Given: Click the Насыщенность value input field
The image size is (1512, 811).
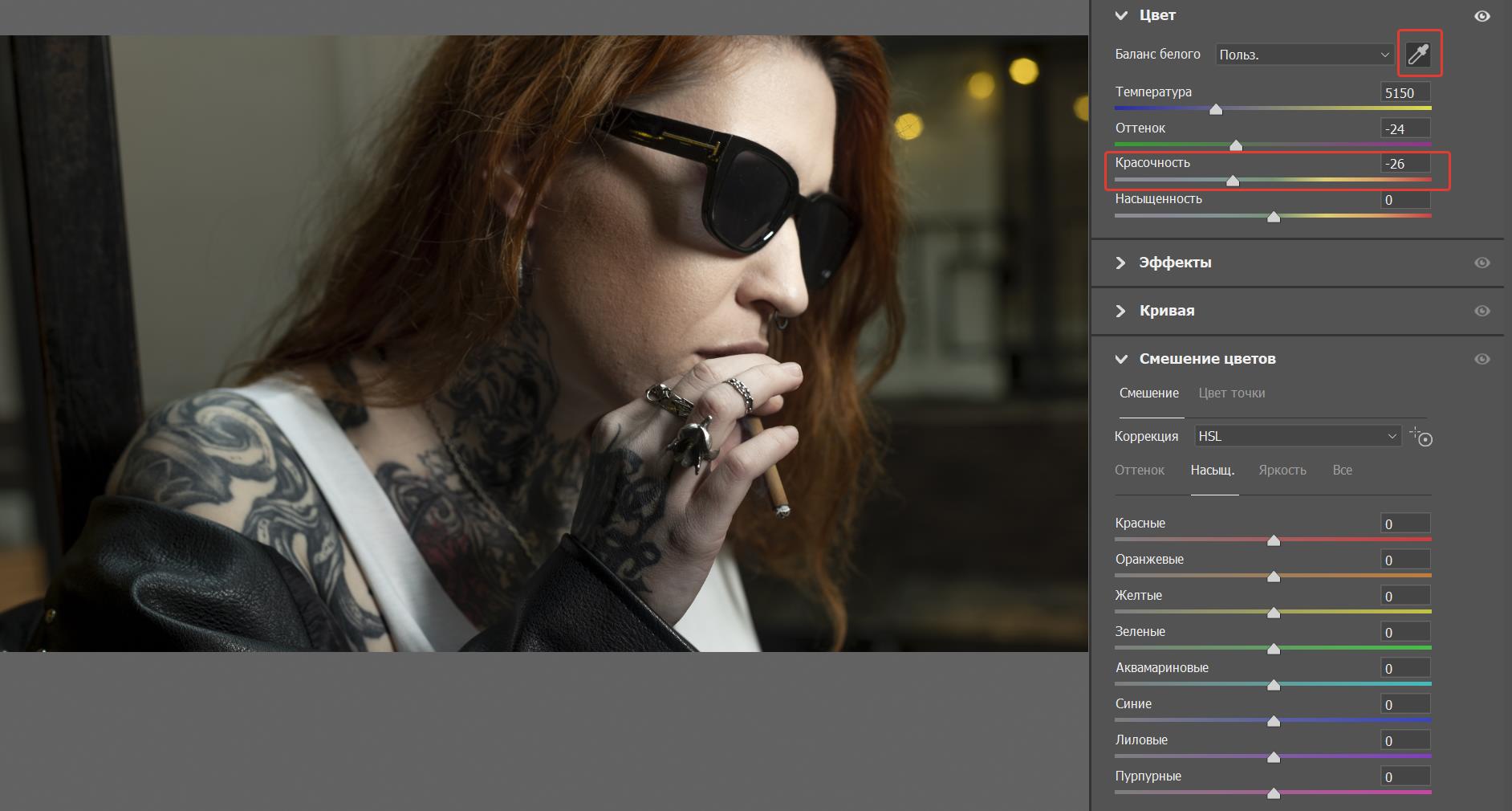Looking at the screenshot, I should point(1405,200).
